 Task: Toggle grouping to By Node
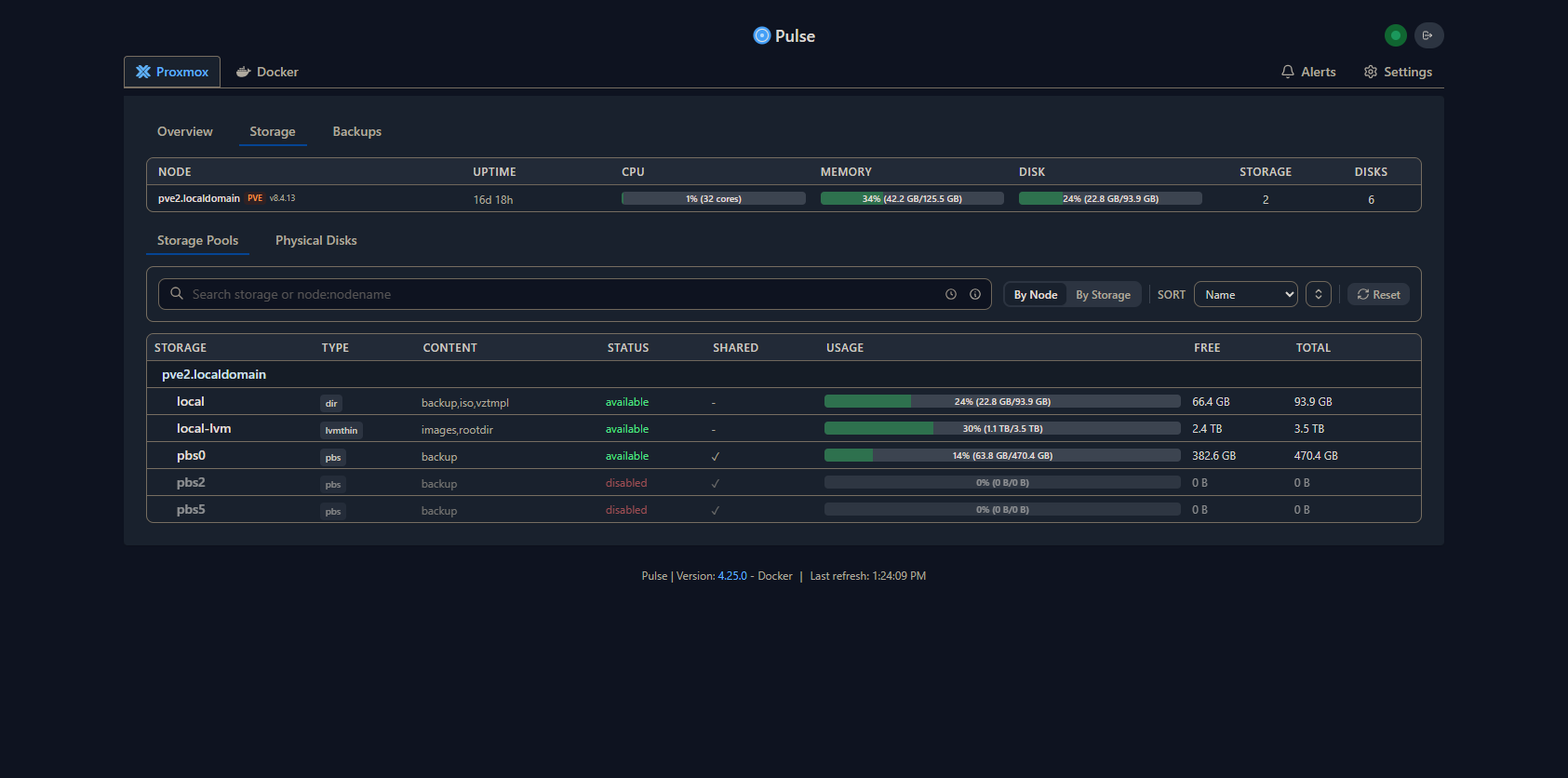(x=1035, y=295)
